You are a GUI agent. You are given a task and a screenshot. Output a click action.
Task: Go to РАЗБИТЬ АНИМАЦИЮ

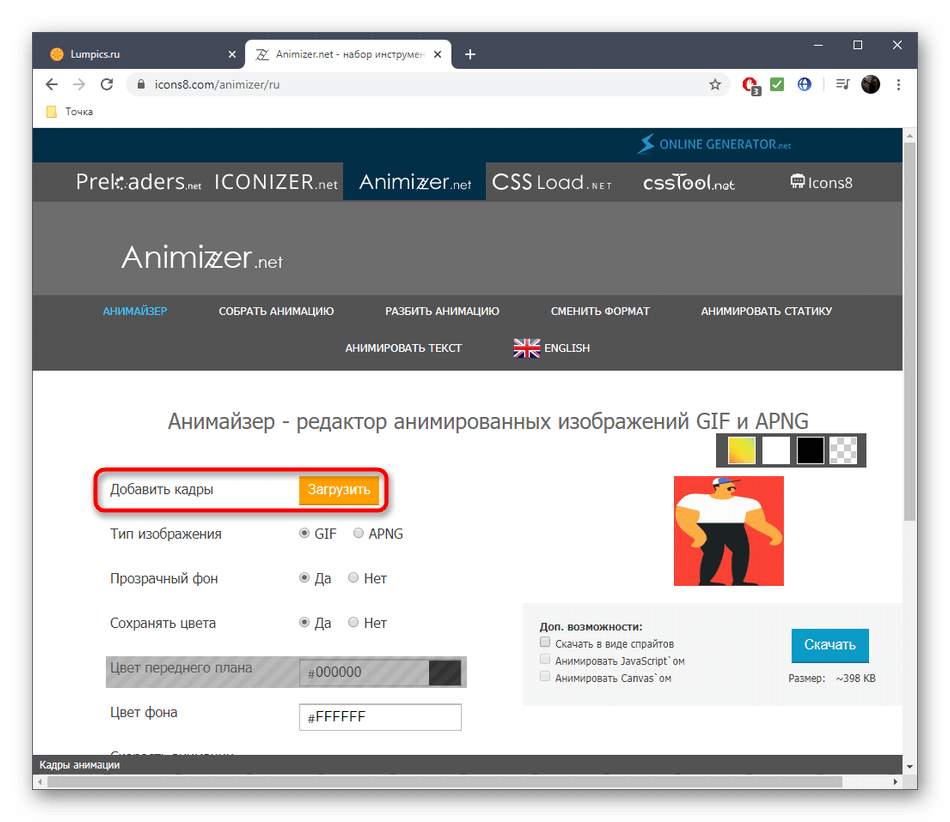442,311
